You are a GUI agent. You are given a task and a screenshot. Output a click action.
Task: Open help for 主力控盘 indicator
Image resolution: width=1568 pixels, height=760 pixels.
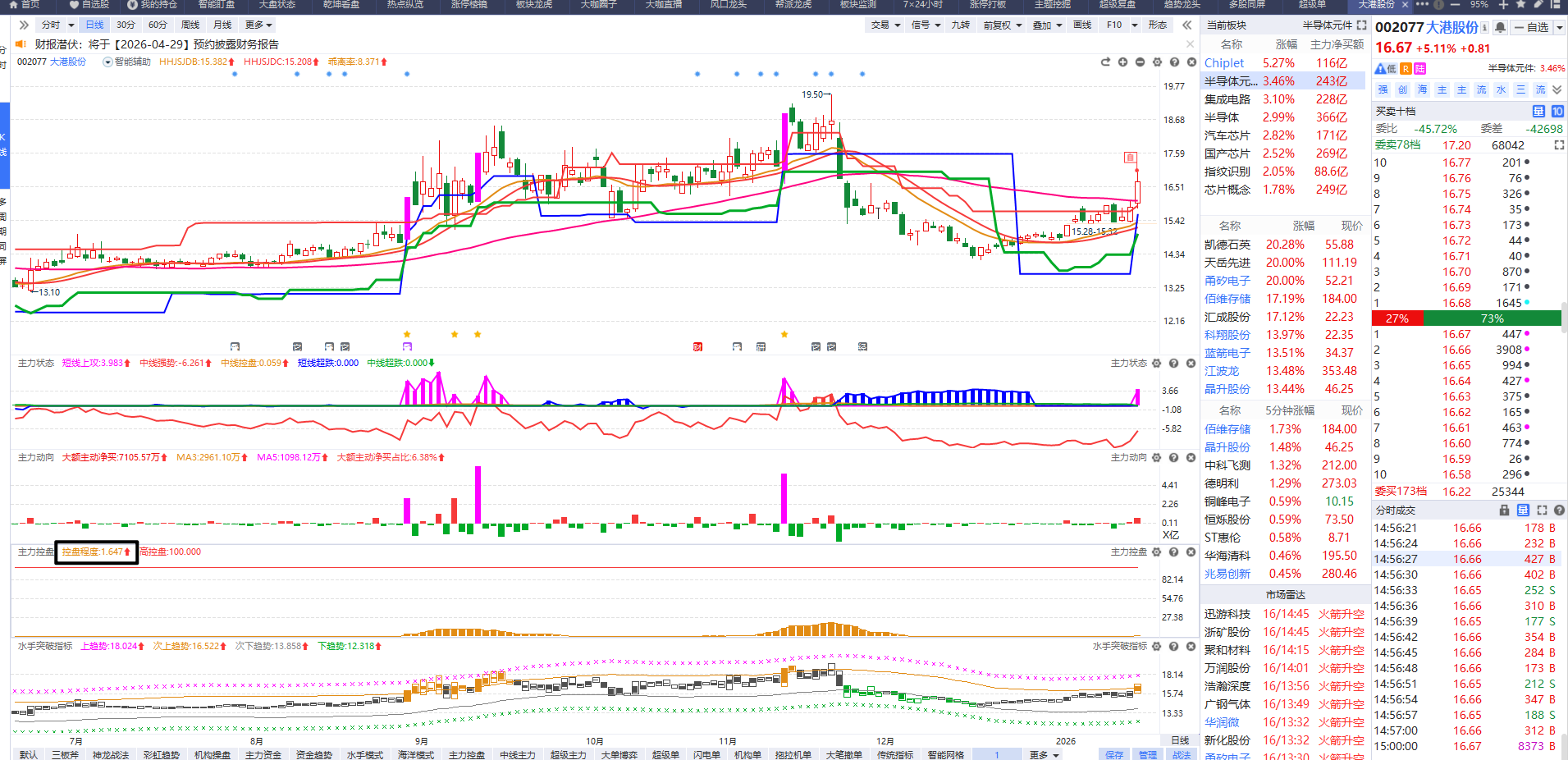click(x=1174, y=552)
